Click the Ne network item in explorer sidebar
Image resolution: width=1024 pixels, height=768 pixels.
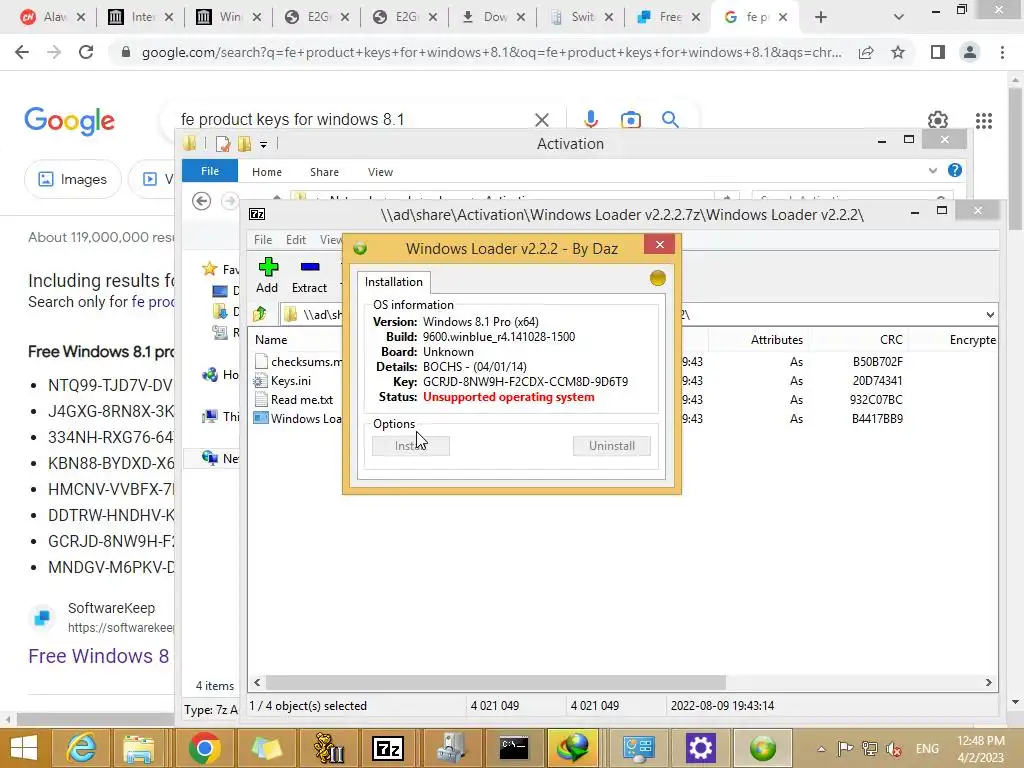pyautogui.click(x=220, y=458)
